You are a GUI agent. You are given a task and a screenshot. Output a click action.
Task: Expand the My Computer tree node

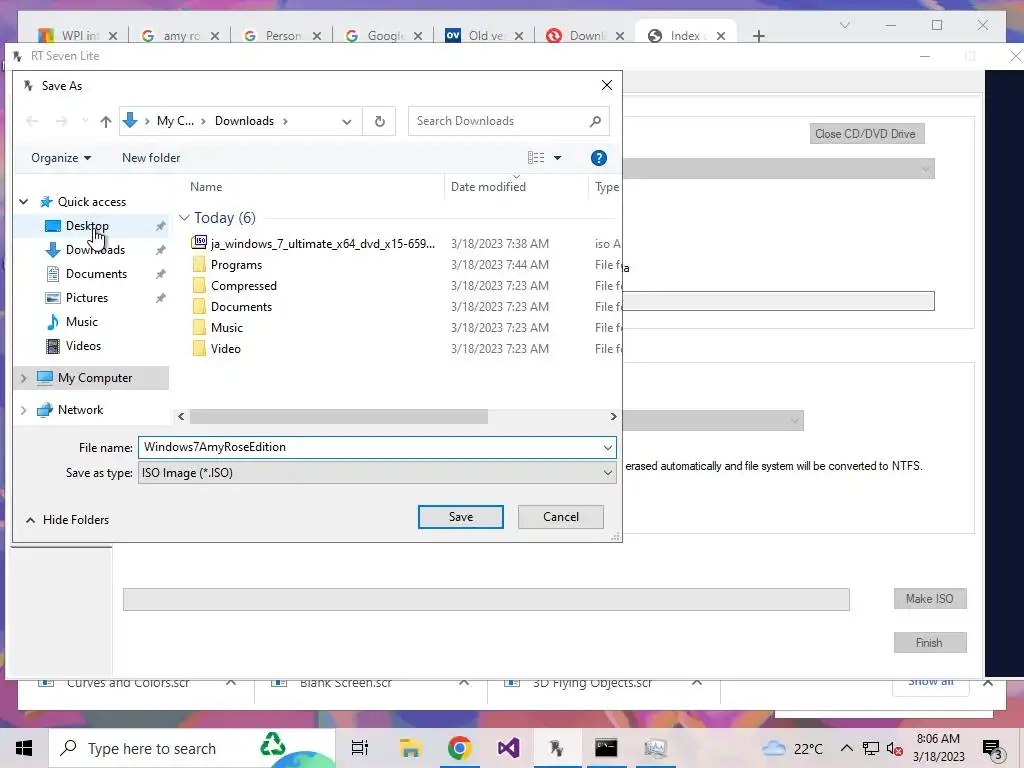pos(24,378)
